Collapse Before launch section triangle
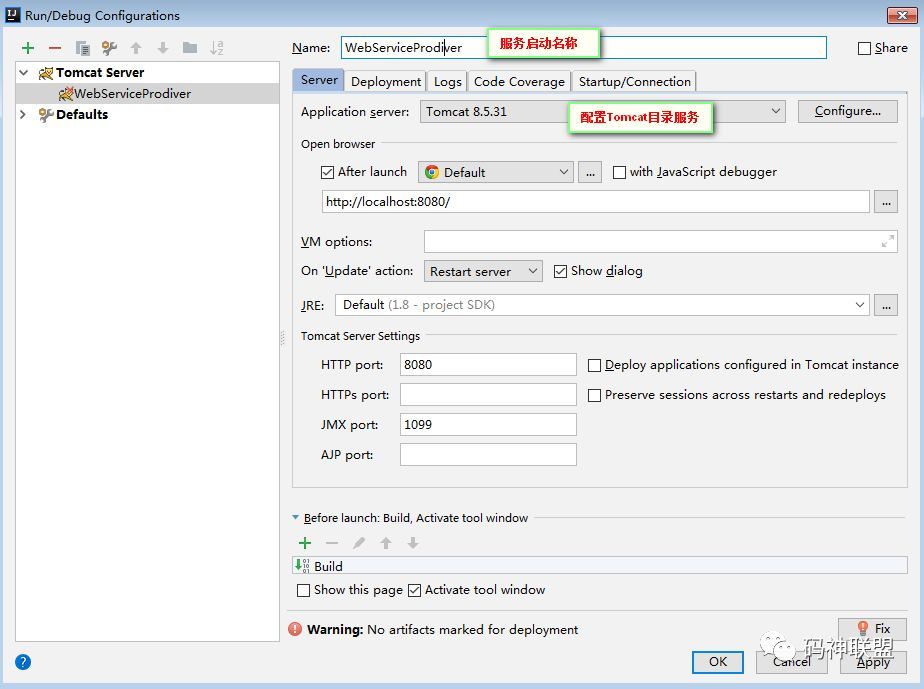The image size is (924, 689). point(295,517)
